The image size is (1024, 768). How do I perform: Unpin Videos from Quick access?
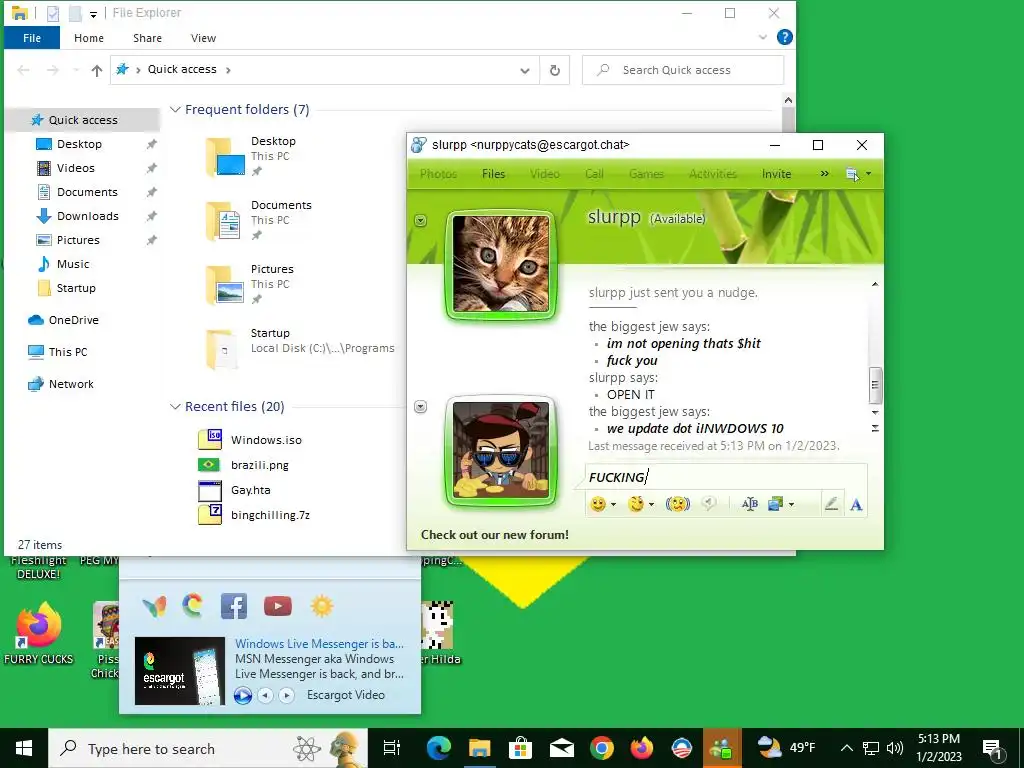[152, 168]
